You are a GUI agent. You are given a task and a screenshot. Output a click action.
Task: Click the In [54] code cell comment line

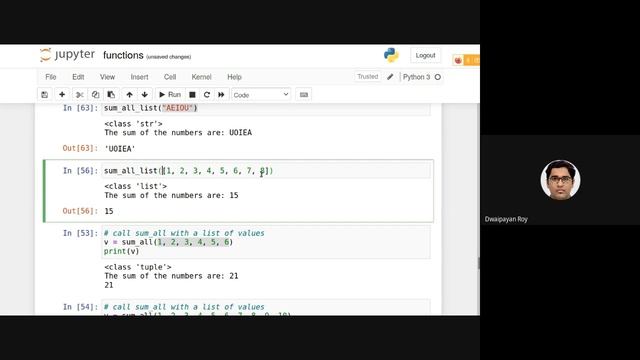(x=184, y=307)
